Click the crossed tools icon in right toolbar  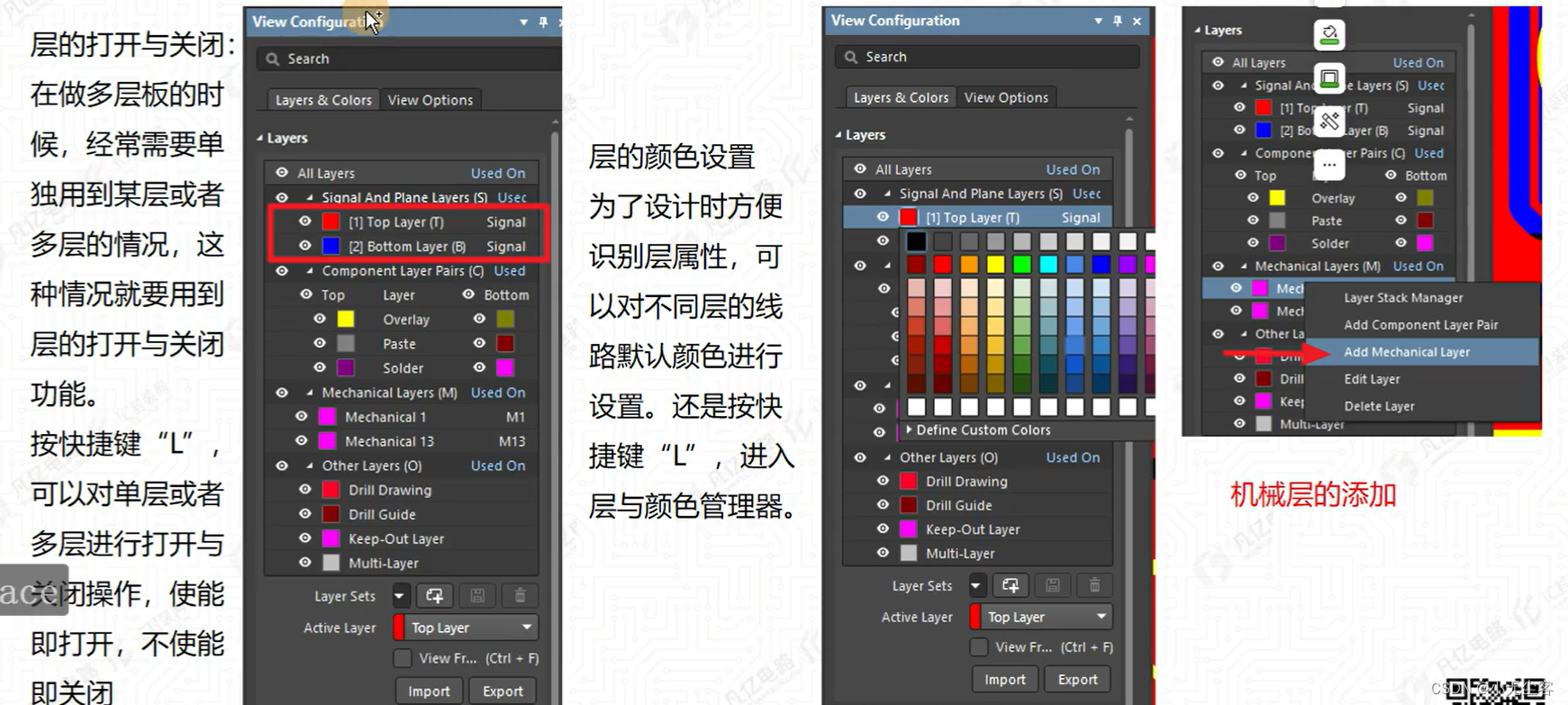1329,122
